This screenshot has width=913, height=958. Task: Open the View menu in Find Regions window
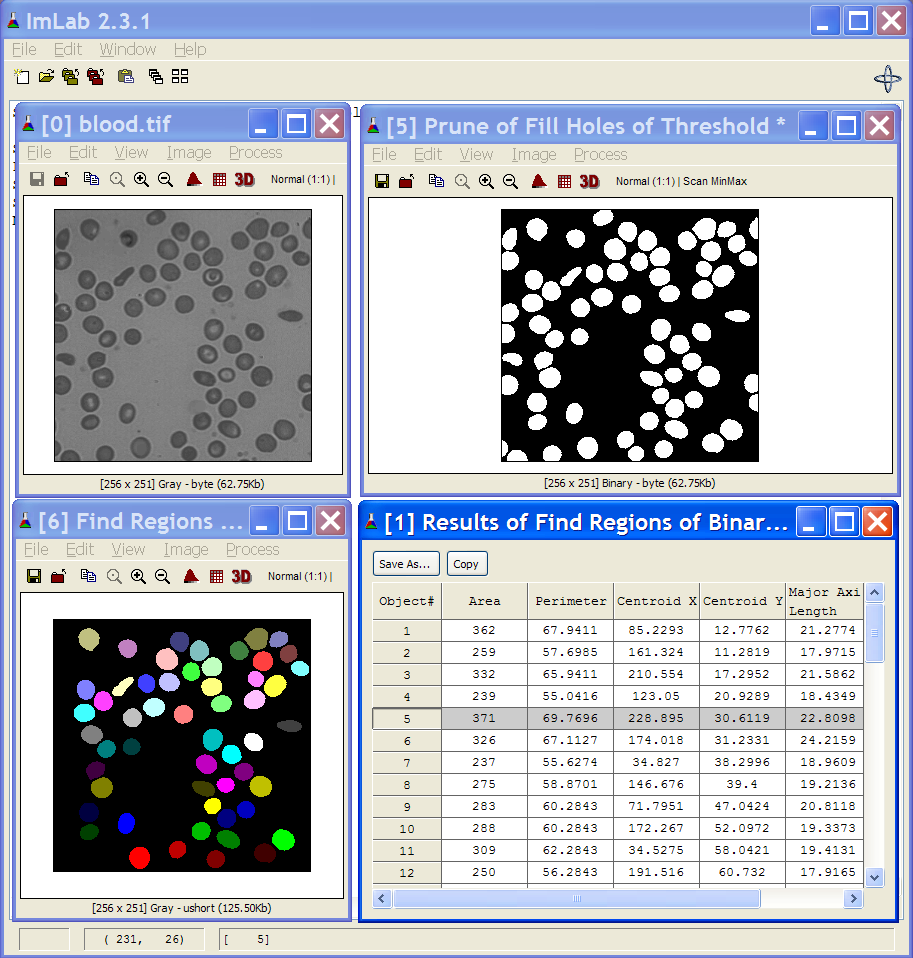click(128, 550)
